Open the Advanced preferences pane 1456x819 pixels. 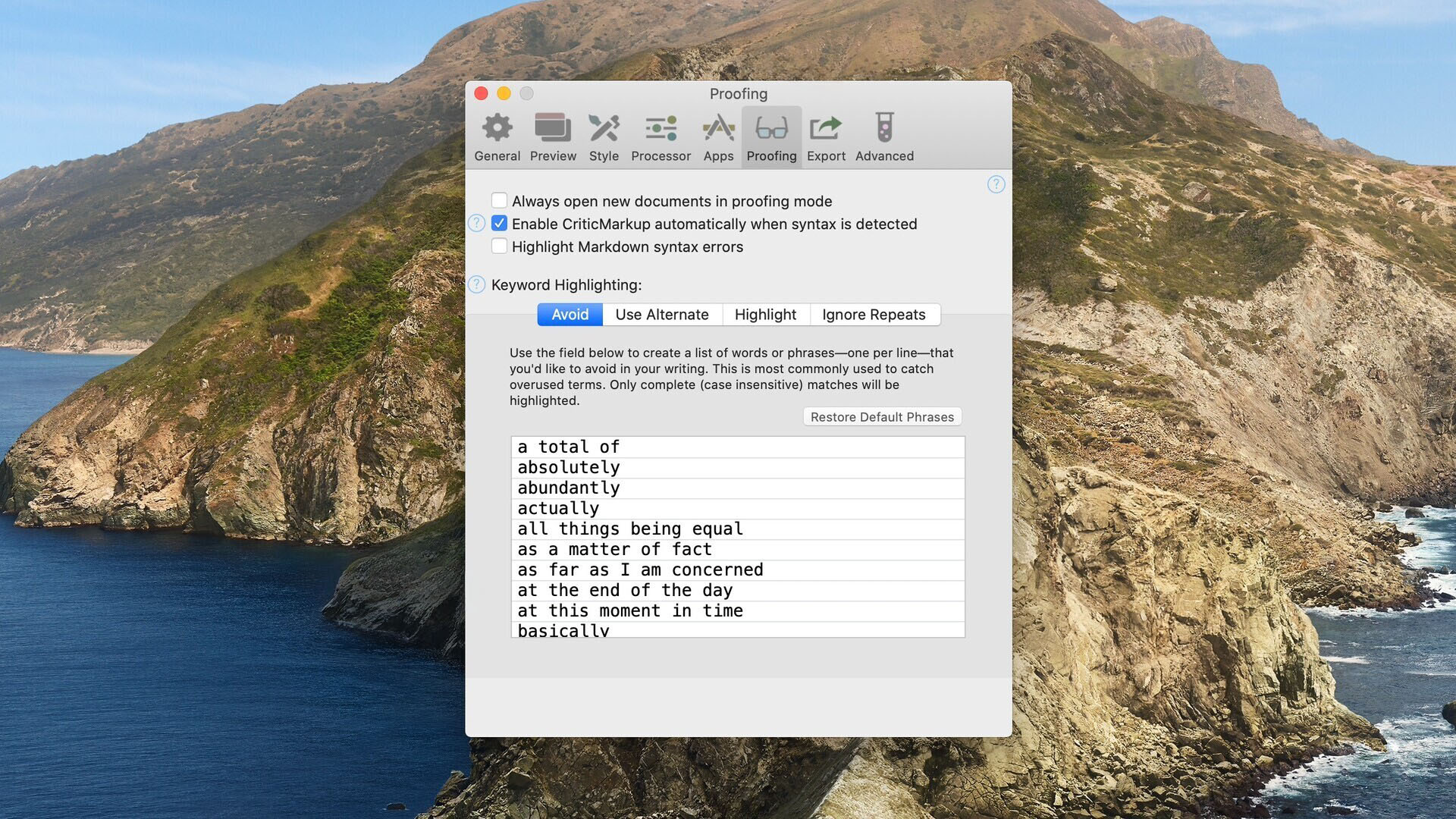pyautogui.click(x=884, y=137)
